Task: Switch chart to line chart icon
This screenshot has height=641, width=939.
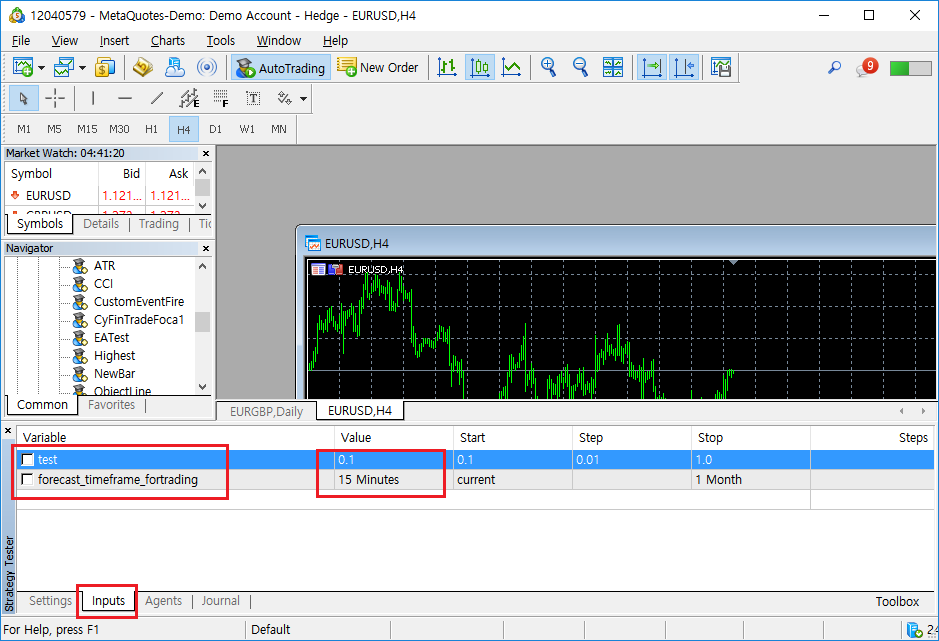Action: click(511, 68)
